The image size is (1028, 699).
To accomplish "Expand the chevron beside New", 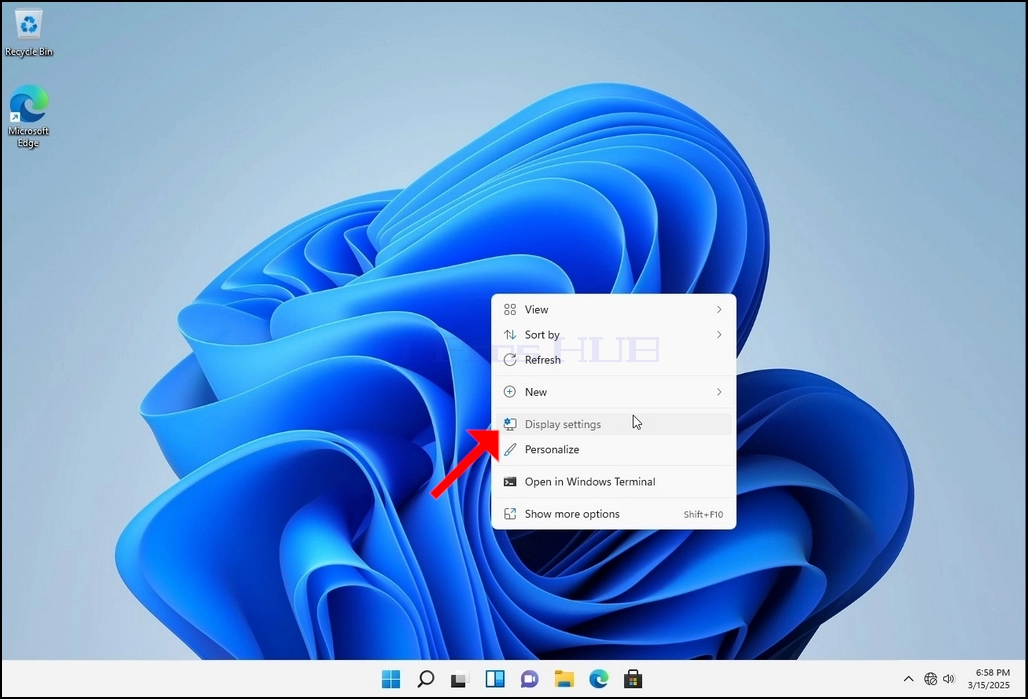I will tap(719, 392).
